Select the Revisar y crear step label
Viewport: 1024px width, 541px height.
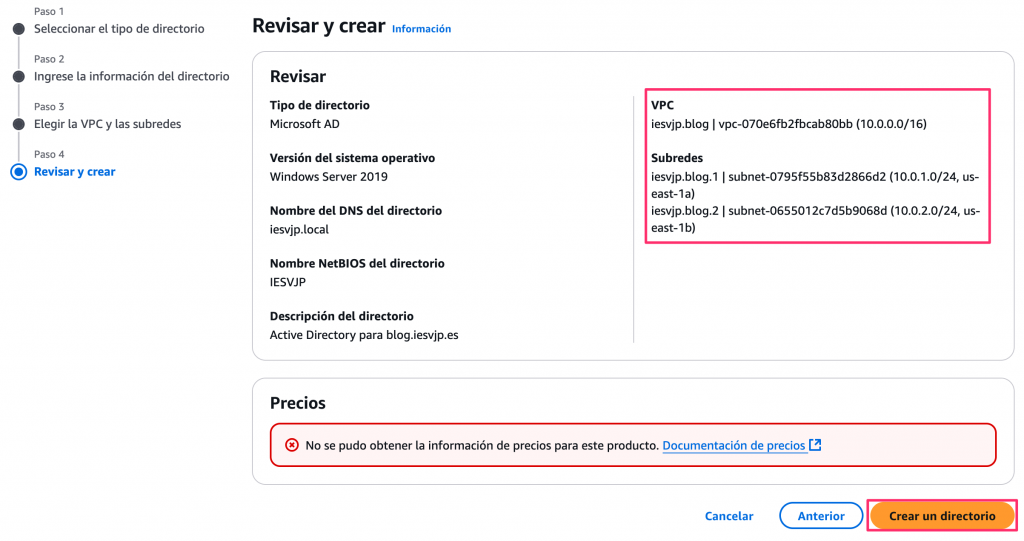74,172
